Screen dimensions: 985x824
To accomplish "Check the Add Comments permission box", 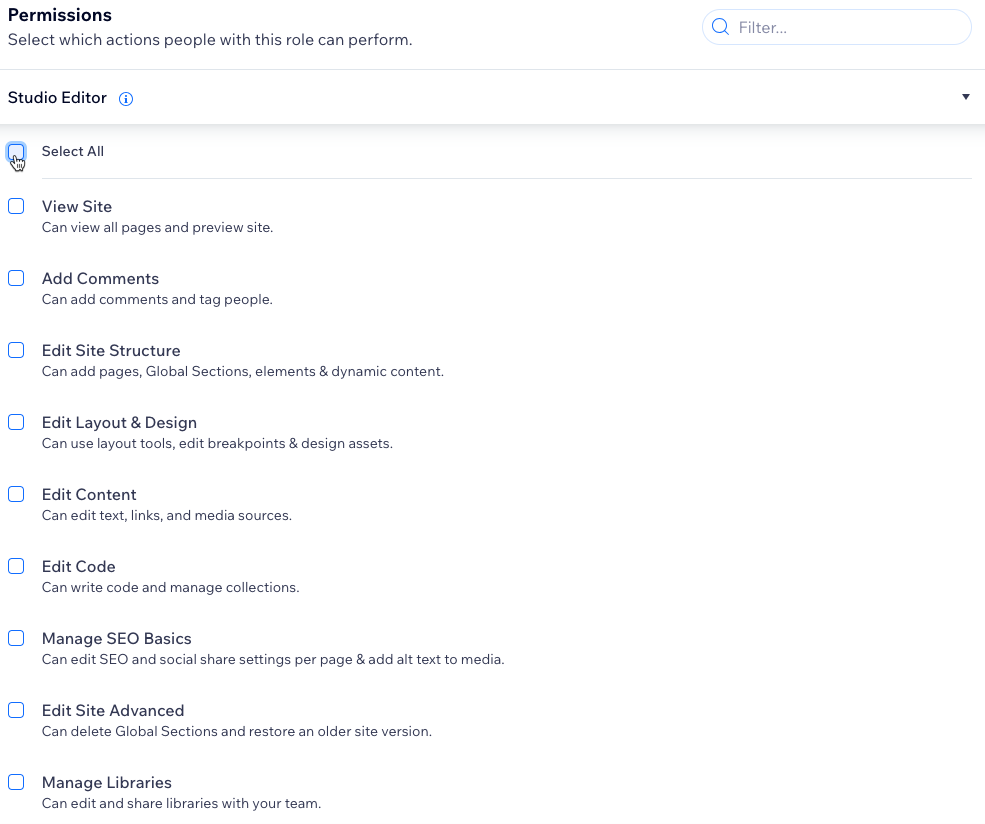I will tap(16, 279).
